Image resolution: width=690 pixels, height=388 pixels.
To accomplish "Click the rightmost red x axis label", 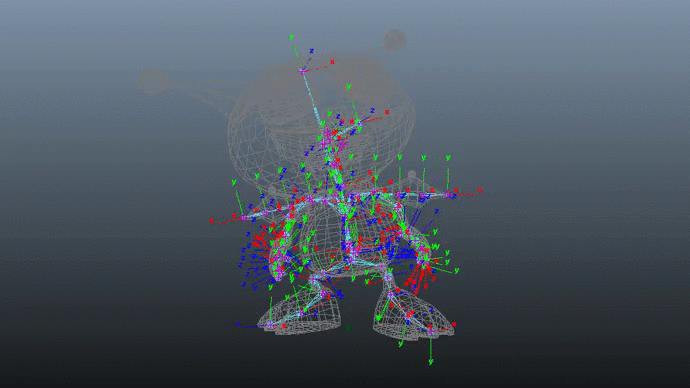I will (x=480, y=190).
